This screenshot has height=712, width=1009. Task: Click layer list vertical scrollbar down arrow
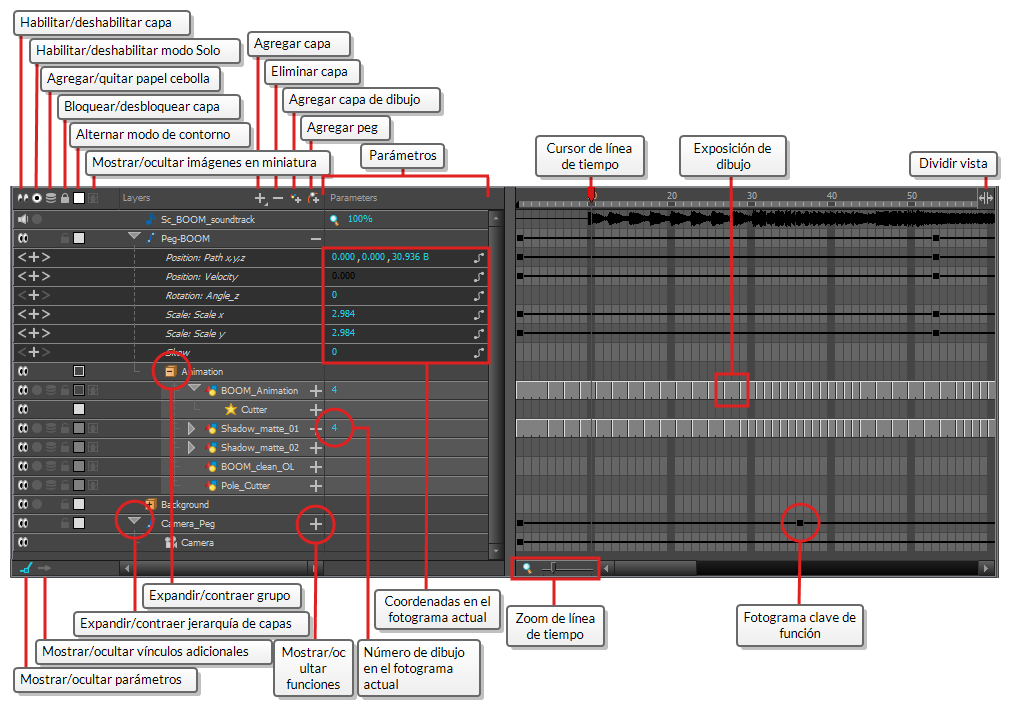pyautogui.click(x=495, y=552)
